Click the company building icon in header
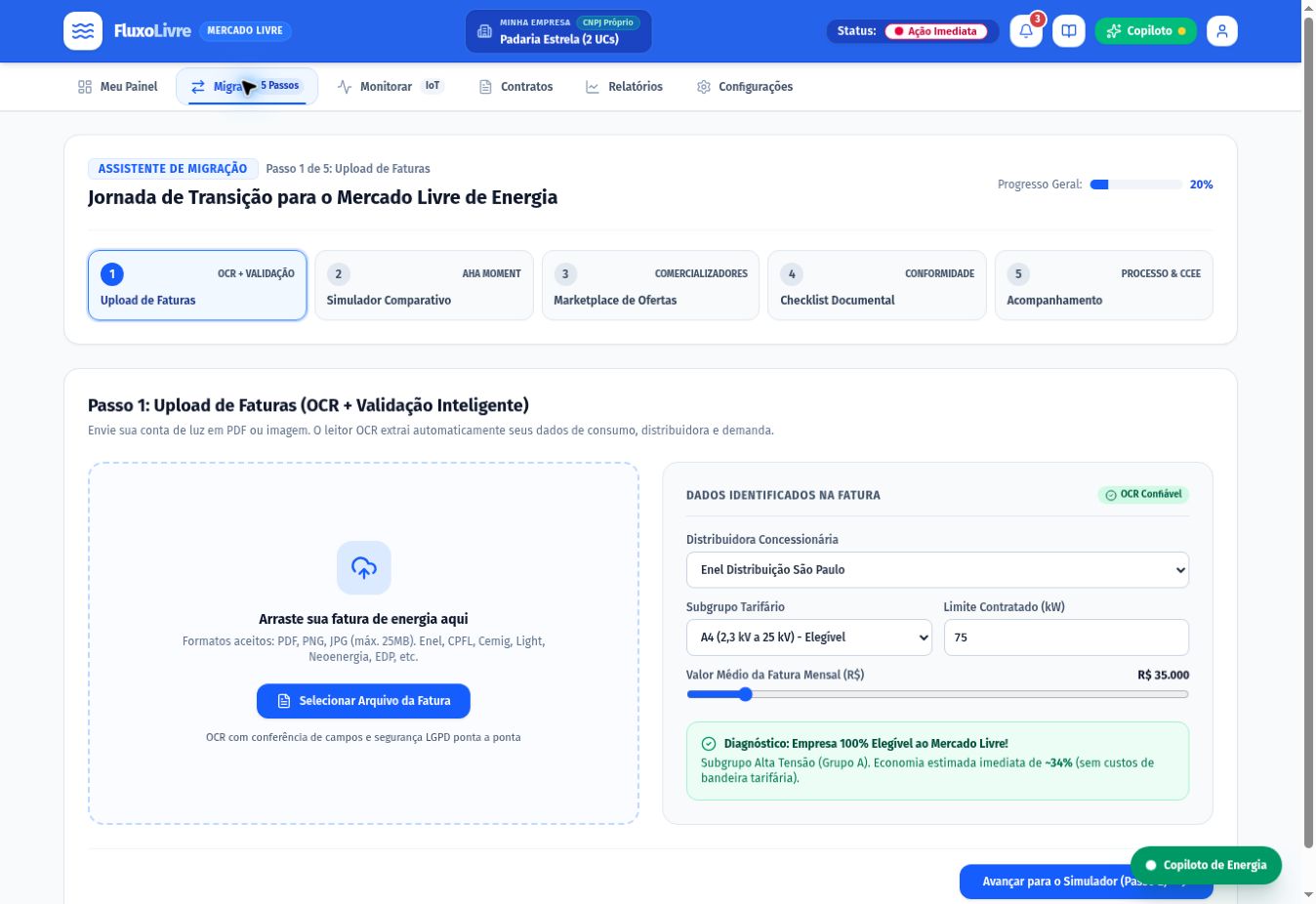This screenshot has width=1316, height=904. (484, 31)
